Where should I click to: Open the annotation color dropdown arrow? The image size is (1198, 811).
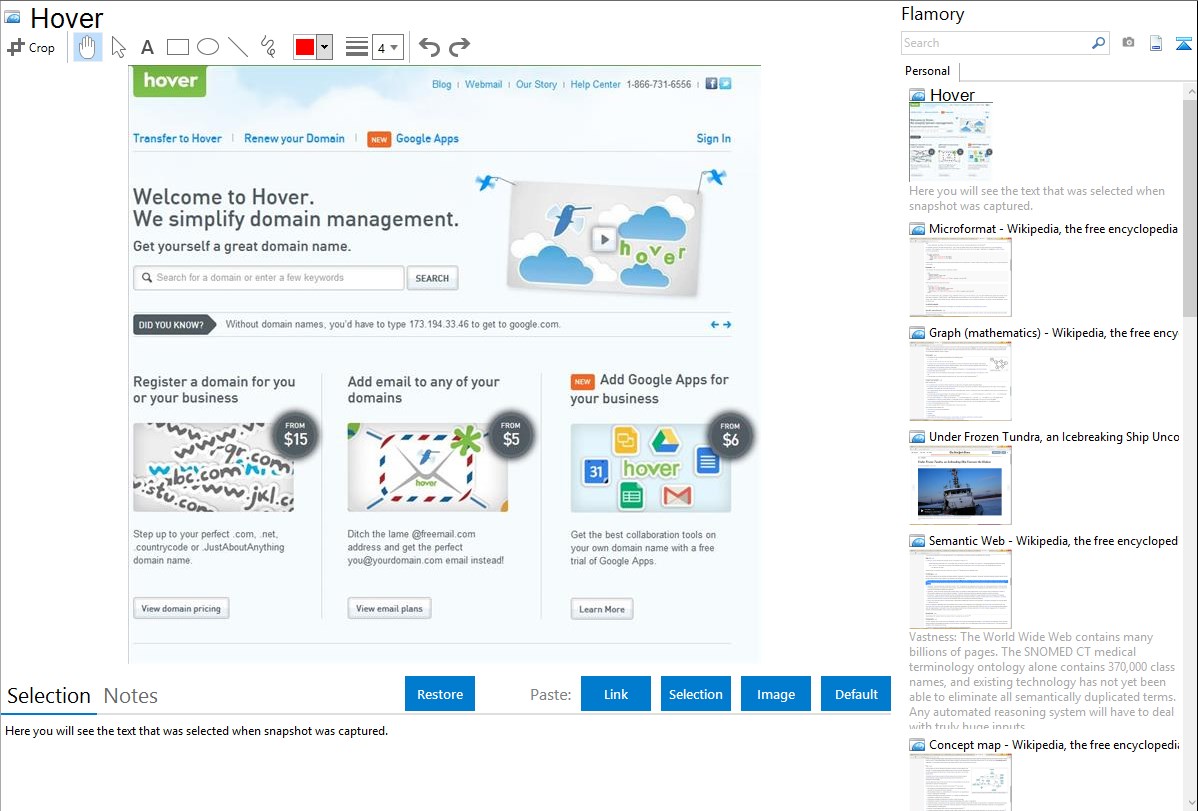point(325,47)
